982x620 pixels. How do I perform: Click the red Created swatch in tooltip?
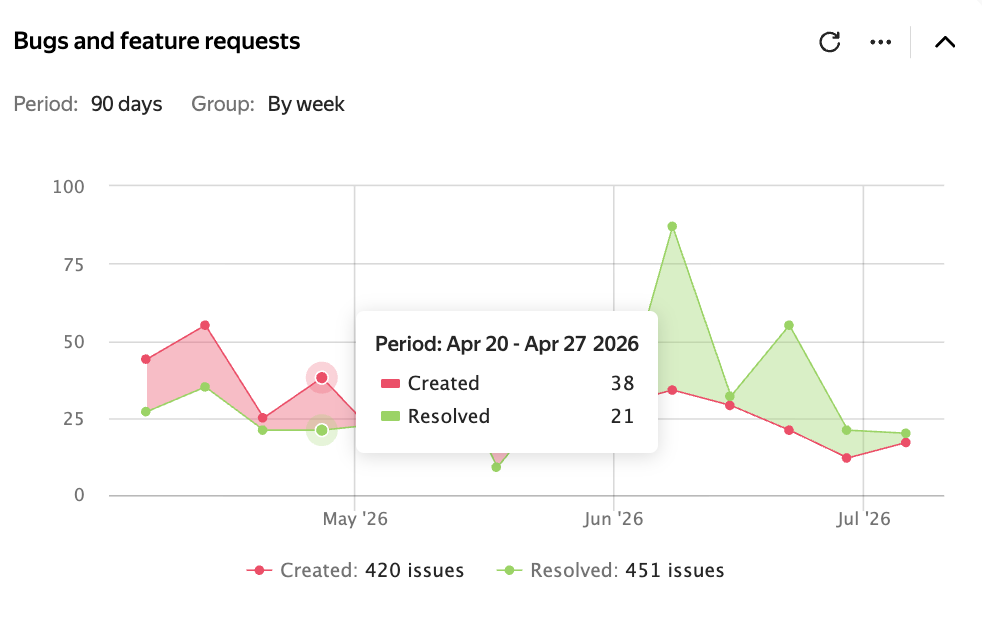click(390, 383)
